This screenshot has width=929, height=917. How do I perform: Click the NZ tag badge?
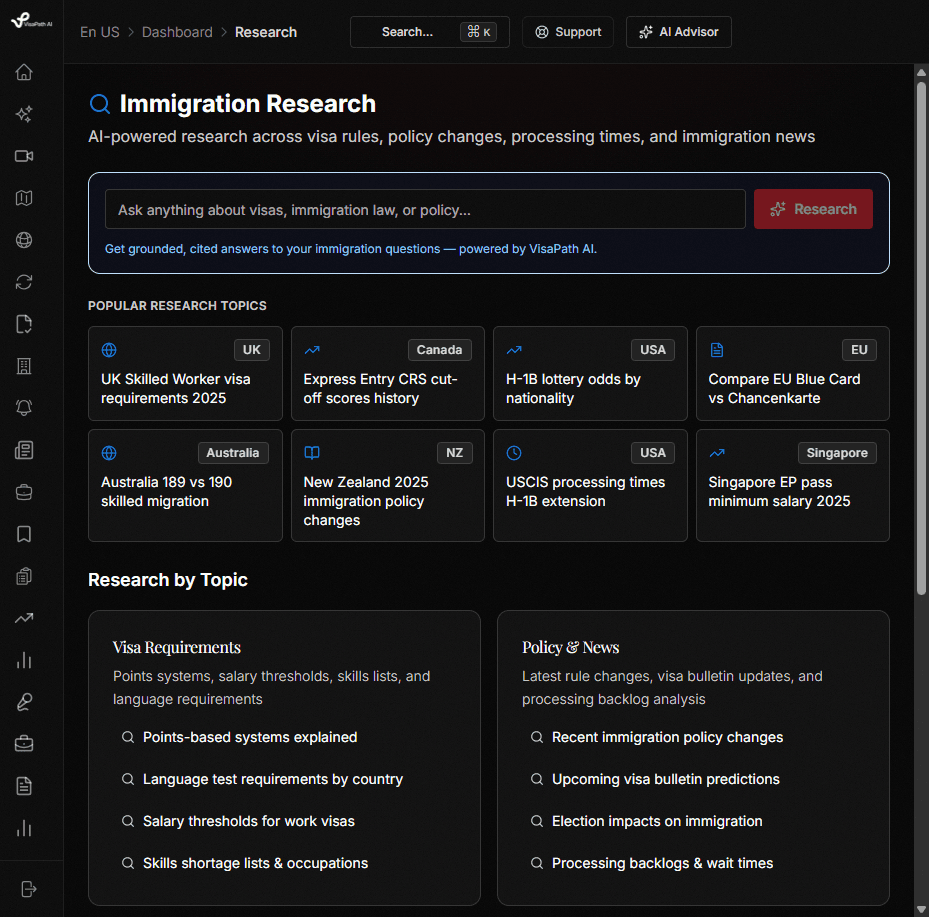[x=454, y=453]
